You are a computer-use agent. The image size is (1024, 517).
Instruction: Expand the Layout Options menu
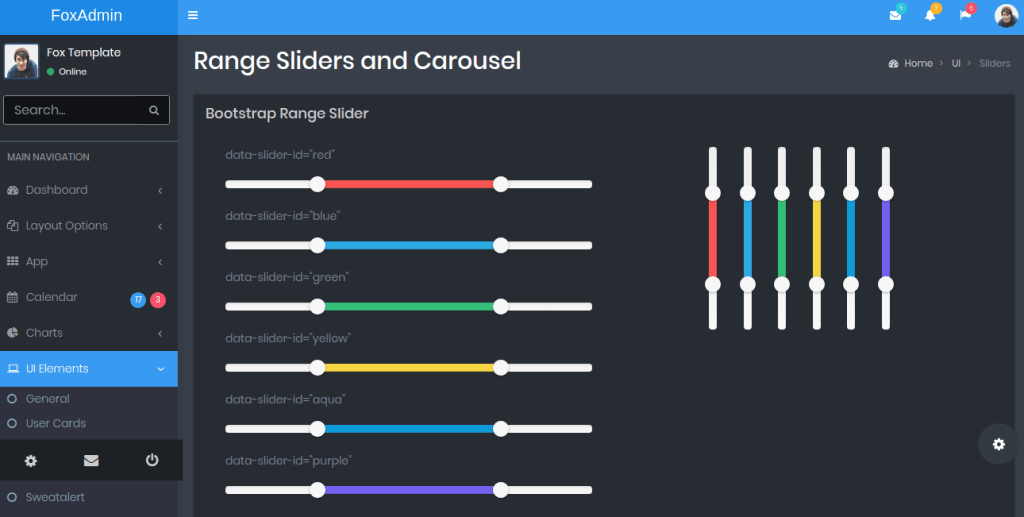point(66,226)
